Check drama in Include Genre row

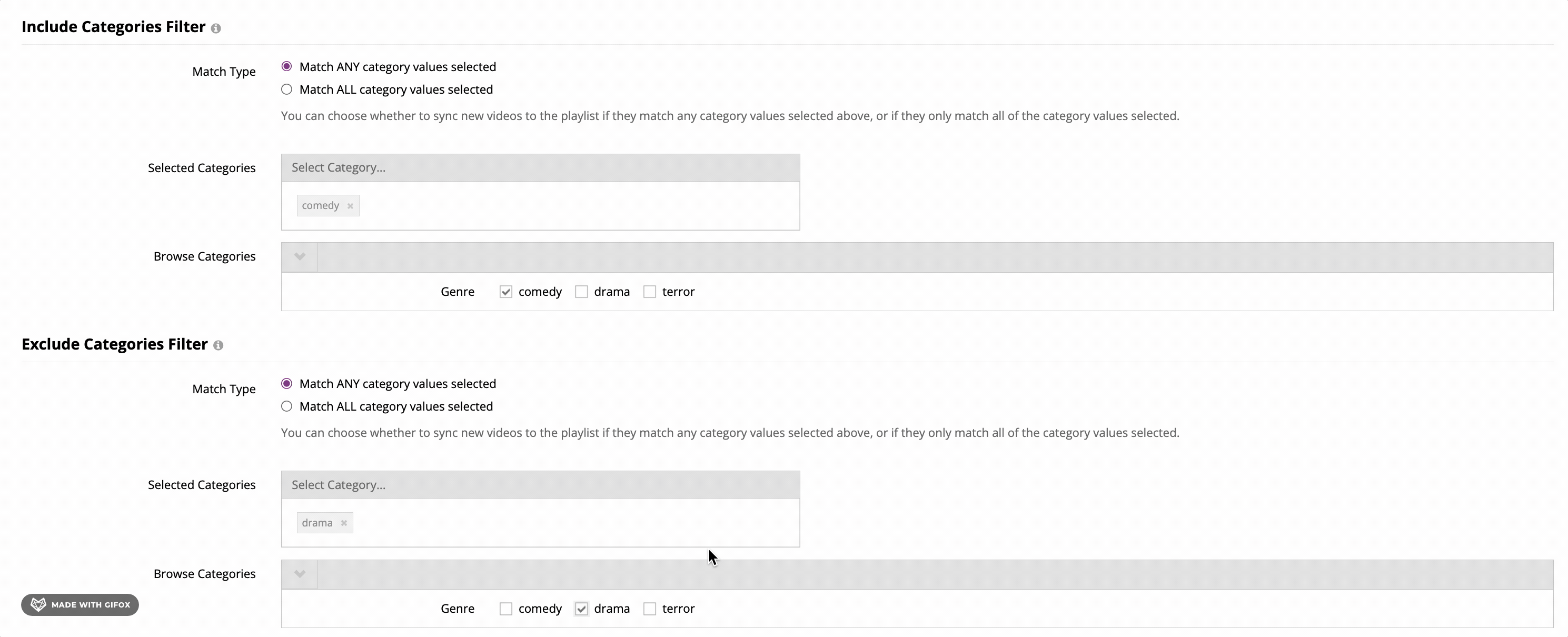point(581,292)
